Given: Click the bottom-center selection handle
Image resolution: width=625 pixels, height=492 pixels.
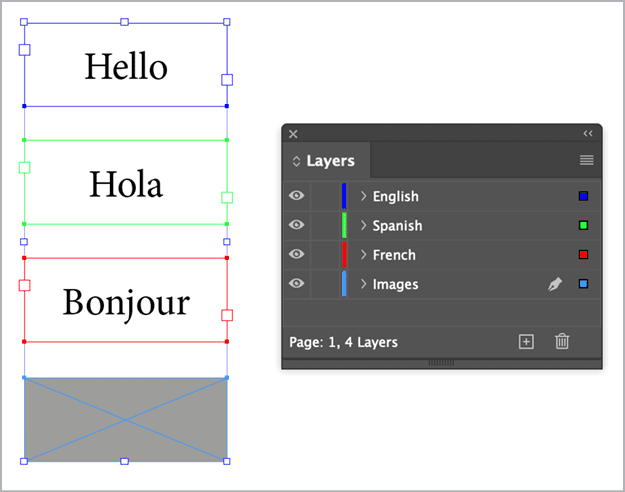Looking at the screenshot, I should tap(124, 461).
